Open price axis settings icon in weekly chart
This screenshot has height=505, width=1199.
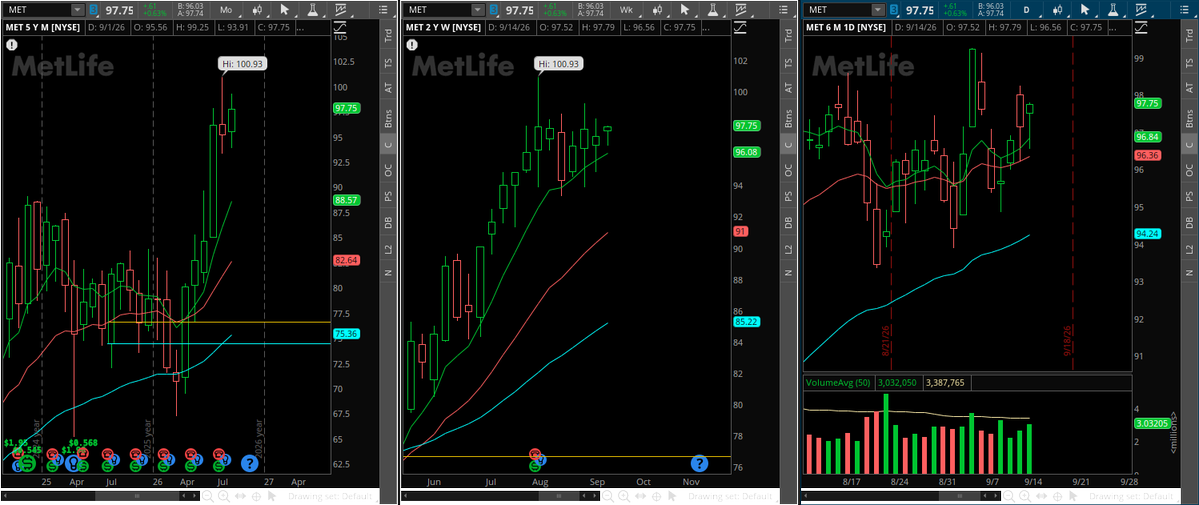click(740, 27)
